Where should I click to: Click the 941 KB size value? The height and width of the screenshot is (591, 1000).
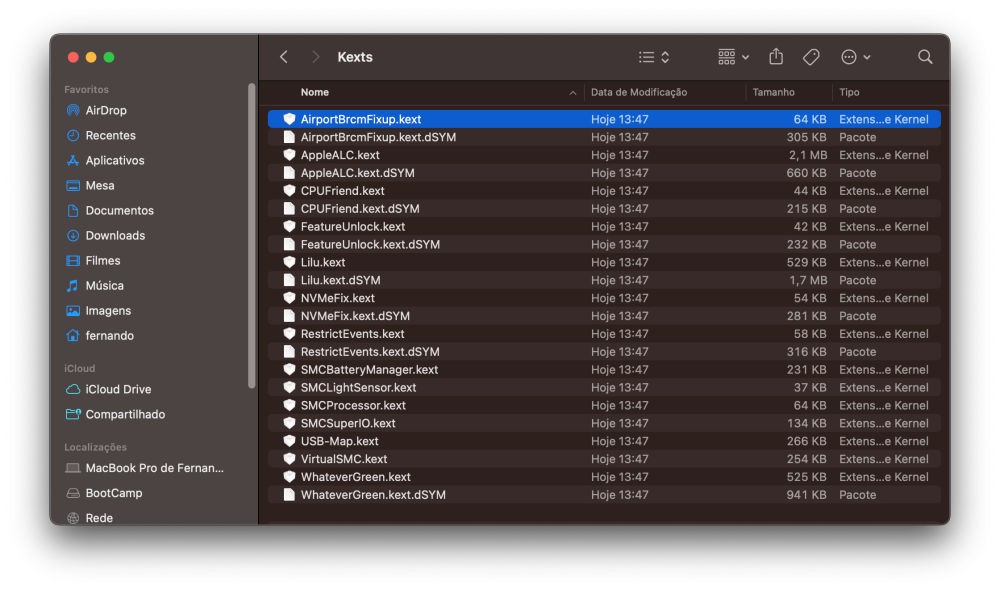[x=806, y=495]
